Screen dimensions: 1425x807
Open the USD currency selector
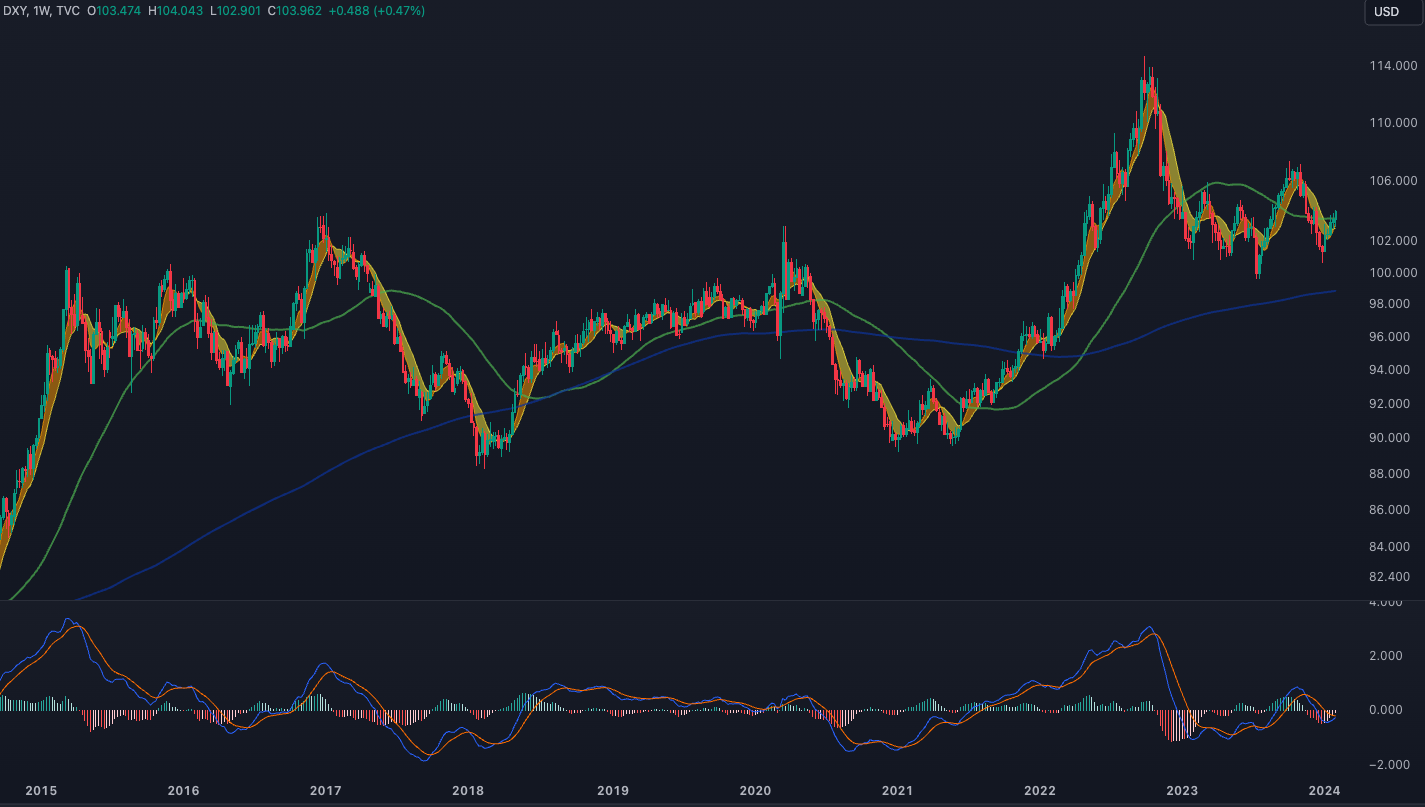pos(1386,12)
